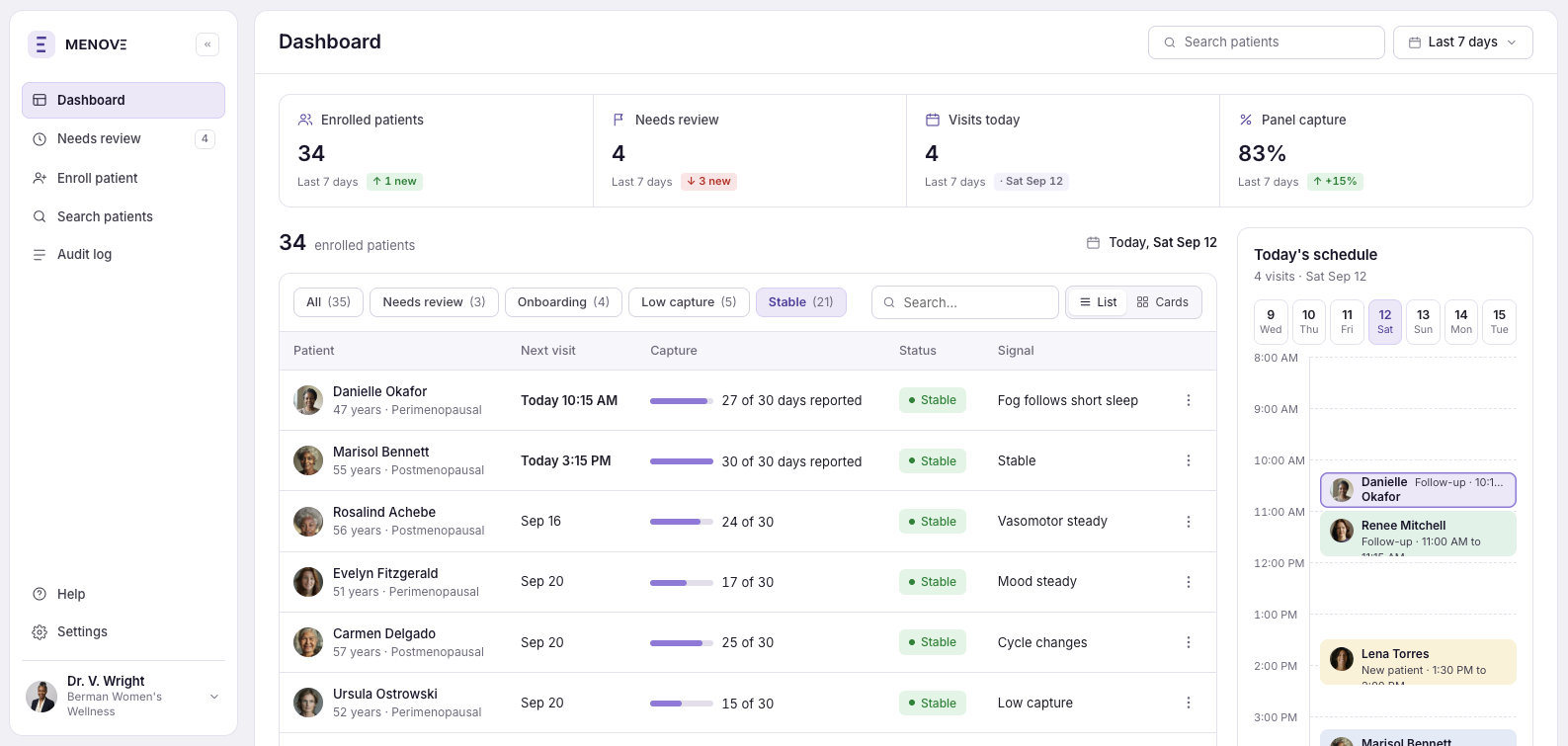Screen dimensions: 1568x746
Task: Open Settings from the sidebar
Action: point(124,632)
